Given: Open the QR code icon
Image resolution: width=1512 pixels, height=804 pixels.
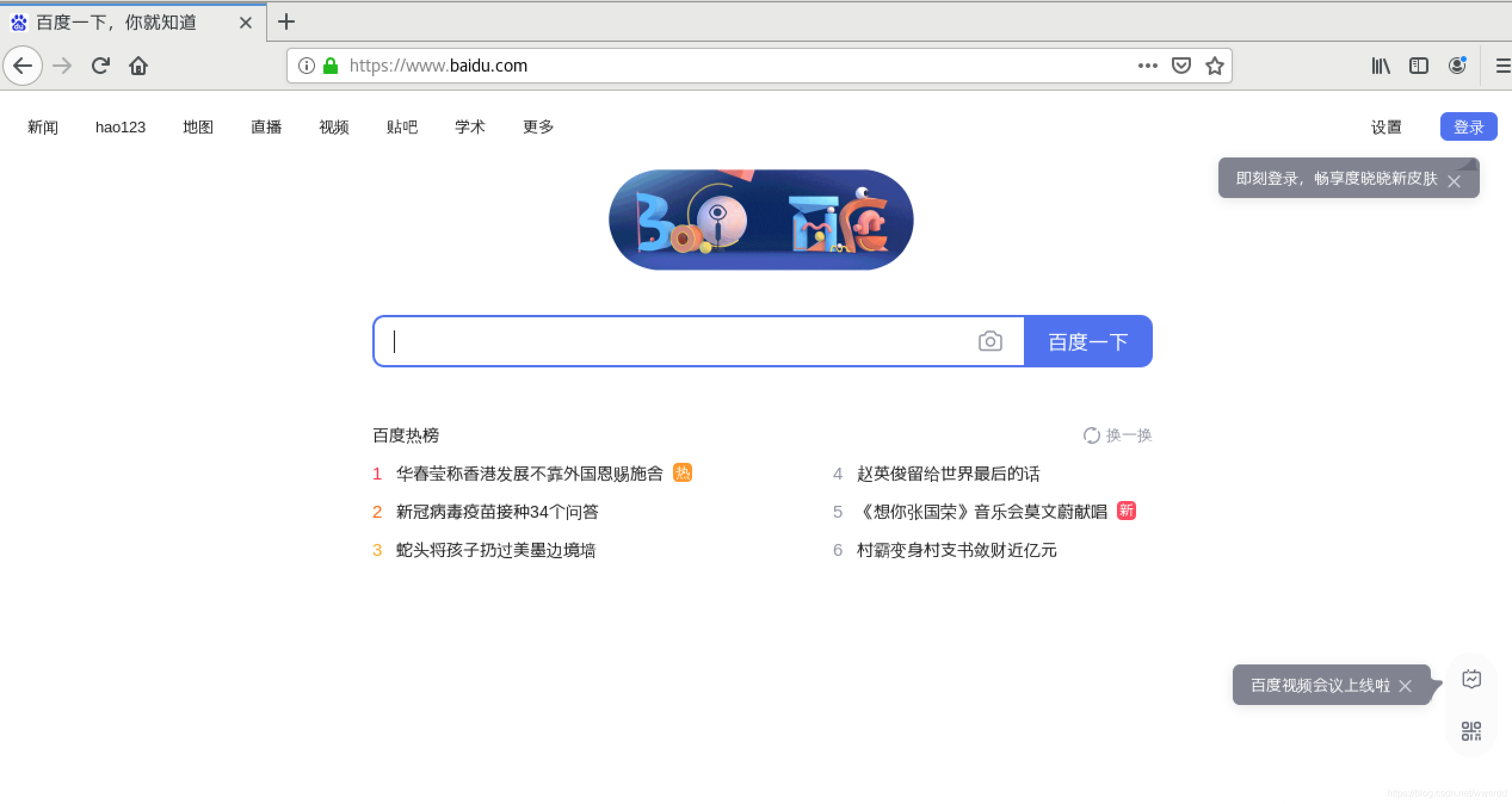Looking at the screenshot, I should pyautogui.click(x=1471, y=731).
